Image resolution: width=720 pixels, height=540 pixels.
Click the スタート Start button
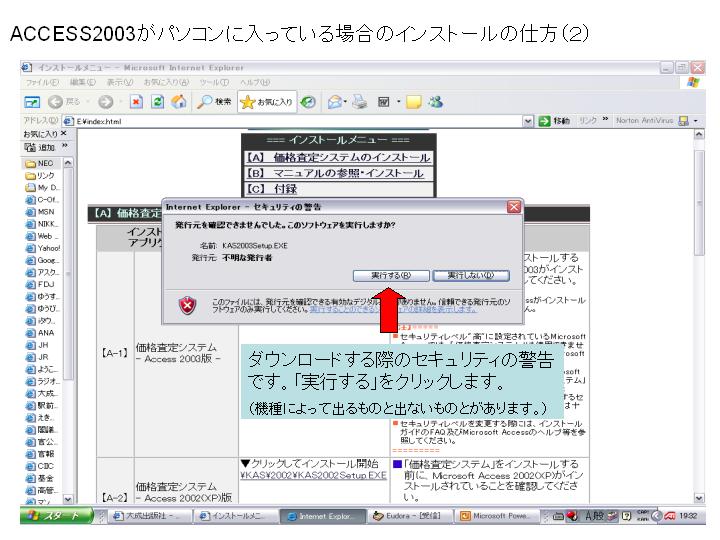pos(56,516)
